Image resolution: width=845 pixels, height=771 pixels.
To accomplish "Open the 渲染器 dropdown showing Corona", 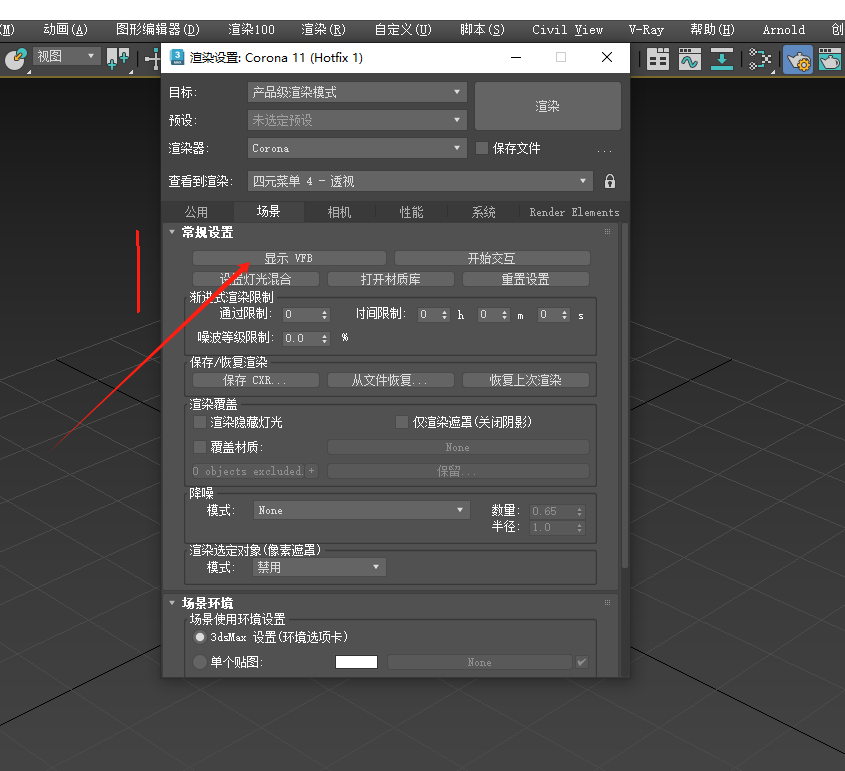I will coord(357,148).
